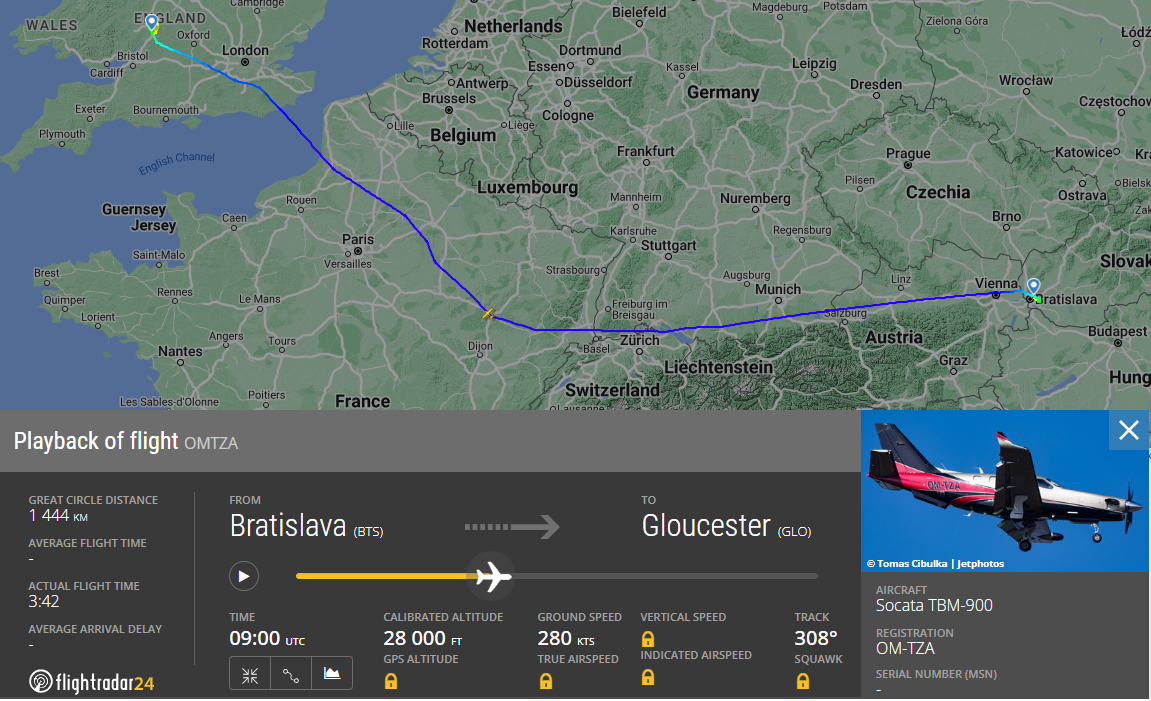Screen dimensions: 1151x701
Task: Click the Bratislava (BTS) origin name
Action: pos(306,526)
